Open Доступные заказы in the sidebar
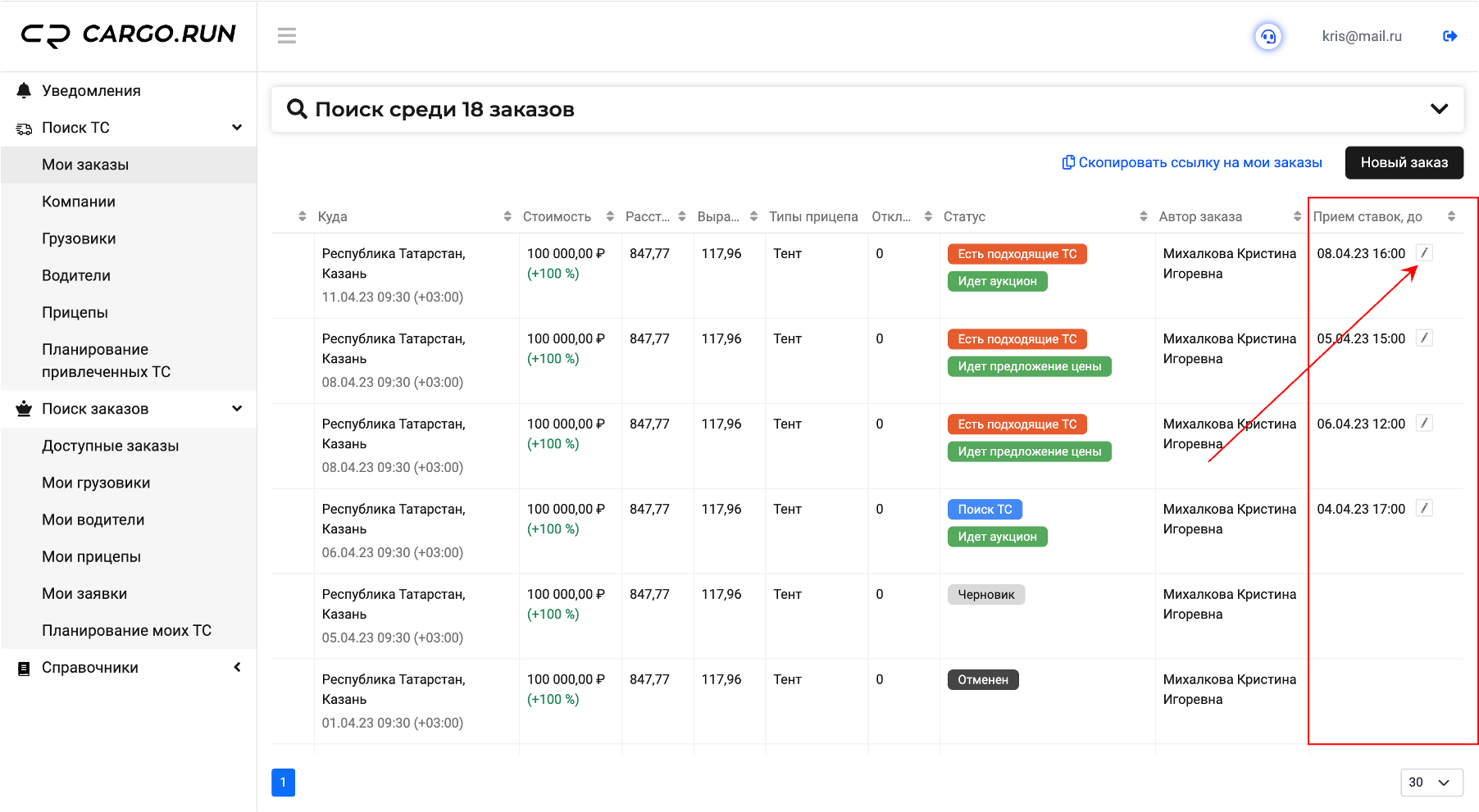The image size is (1479, 812). (110, 446)
